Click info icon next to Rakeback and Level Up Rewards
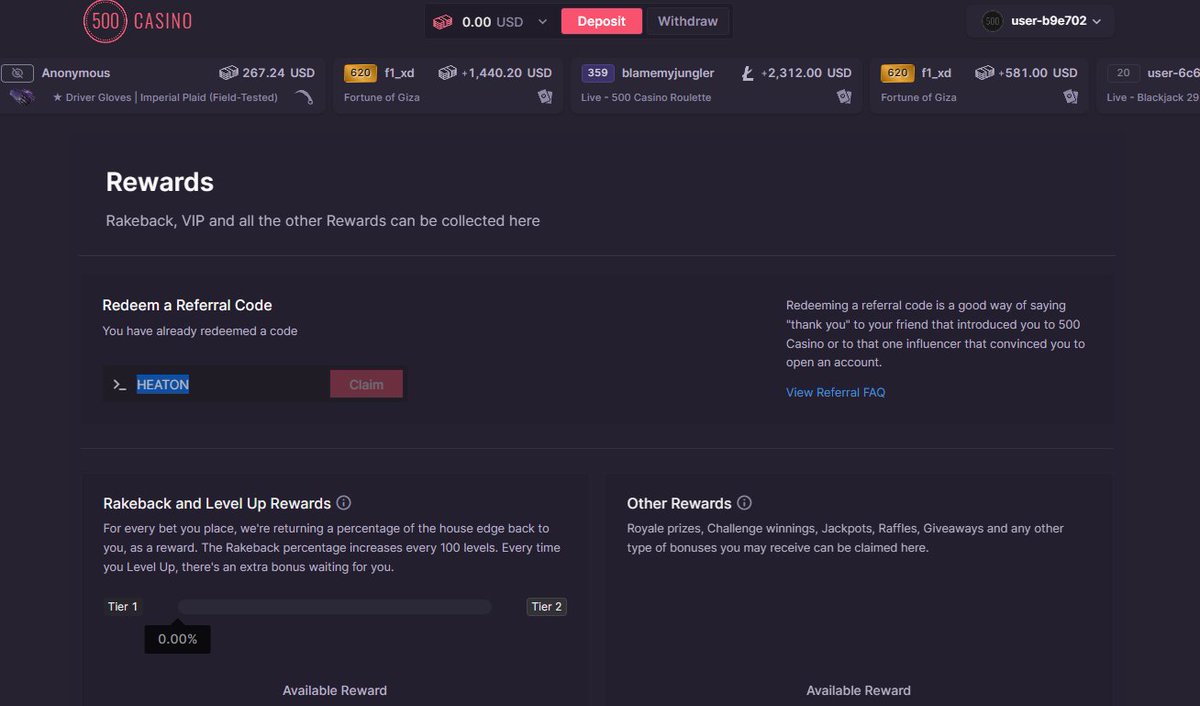The image size is (1200, 706). [x=344, y=503]
